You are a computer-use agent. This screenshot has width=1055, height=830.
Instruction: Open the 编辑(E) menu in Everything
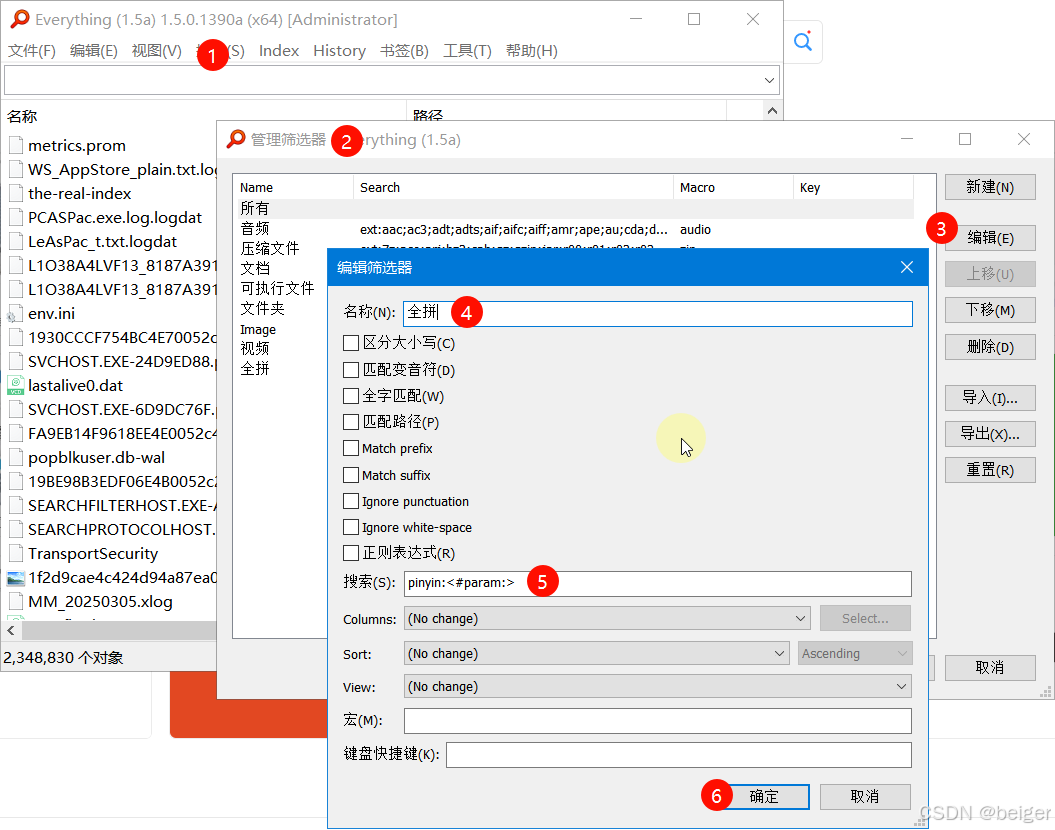point(94,50)
